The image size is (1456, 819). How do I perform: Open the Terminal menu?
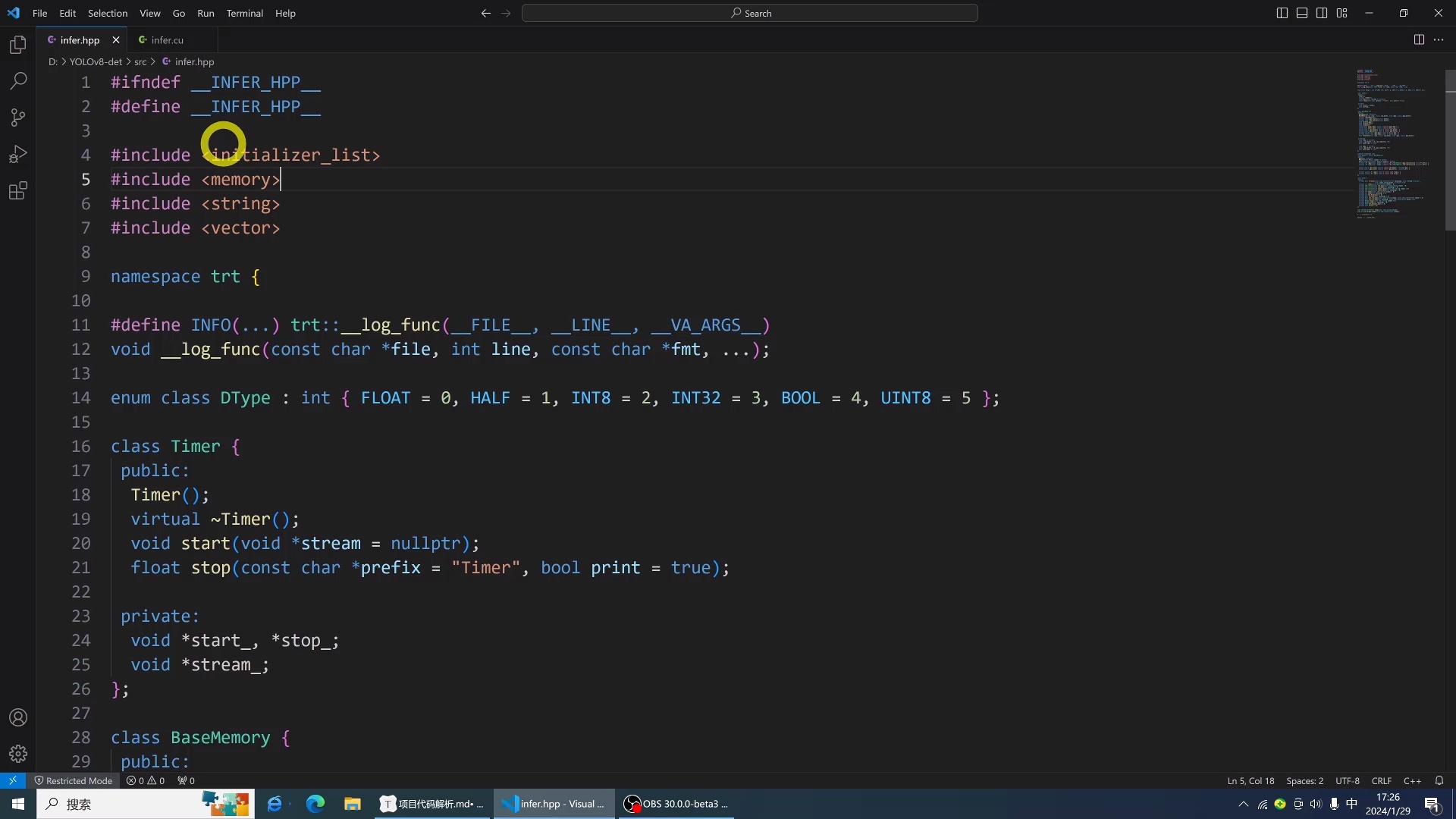pos(244,13)
